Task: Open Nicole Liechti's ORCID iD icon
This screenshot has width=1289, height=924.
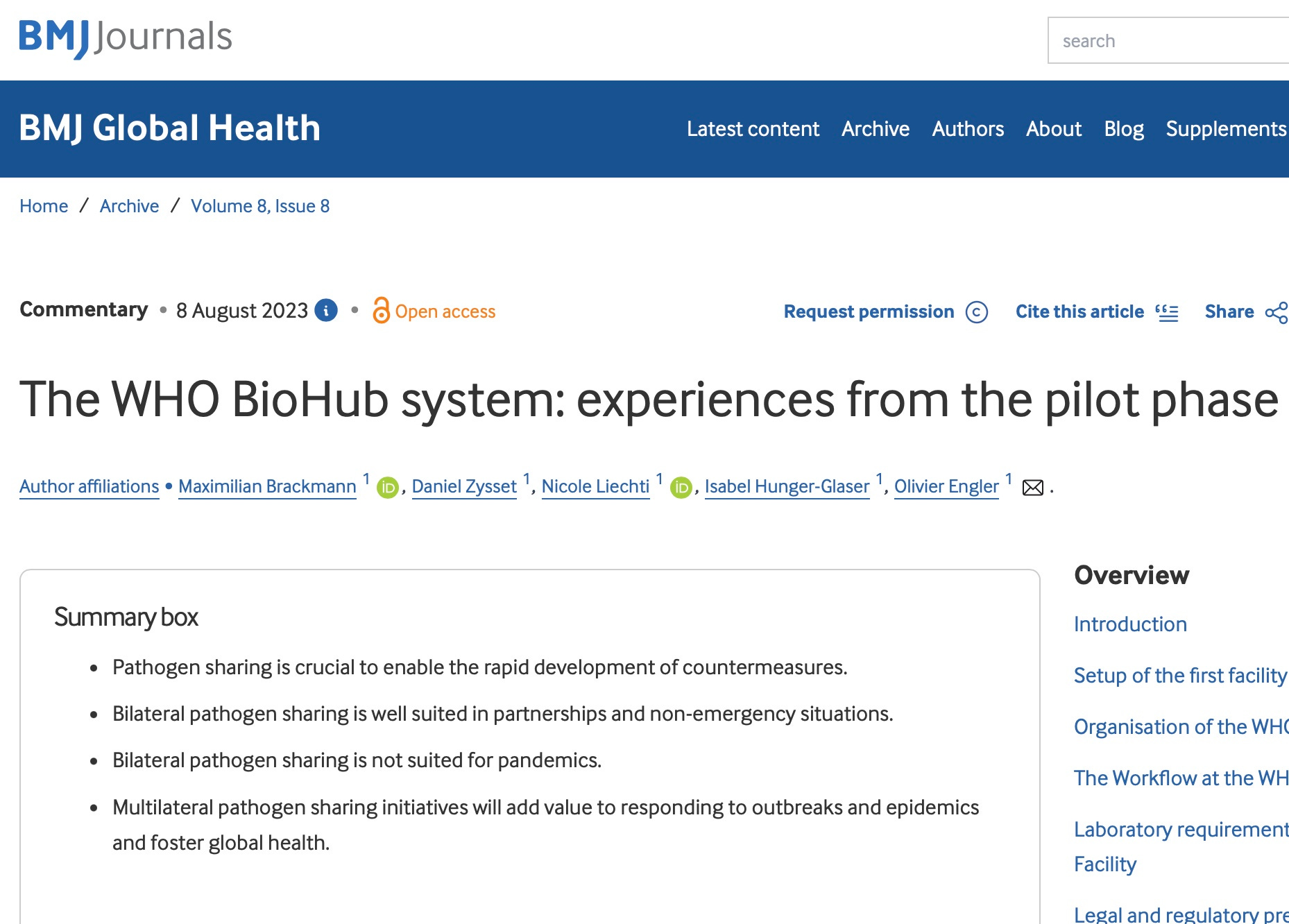Action: pyautogui.click(x=682, y=488)
